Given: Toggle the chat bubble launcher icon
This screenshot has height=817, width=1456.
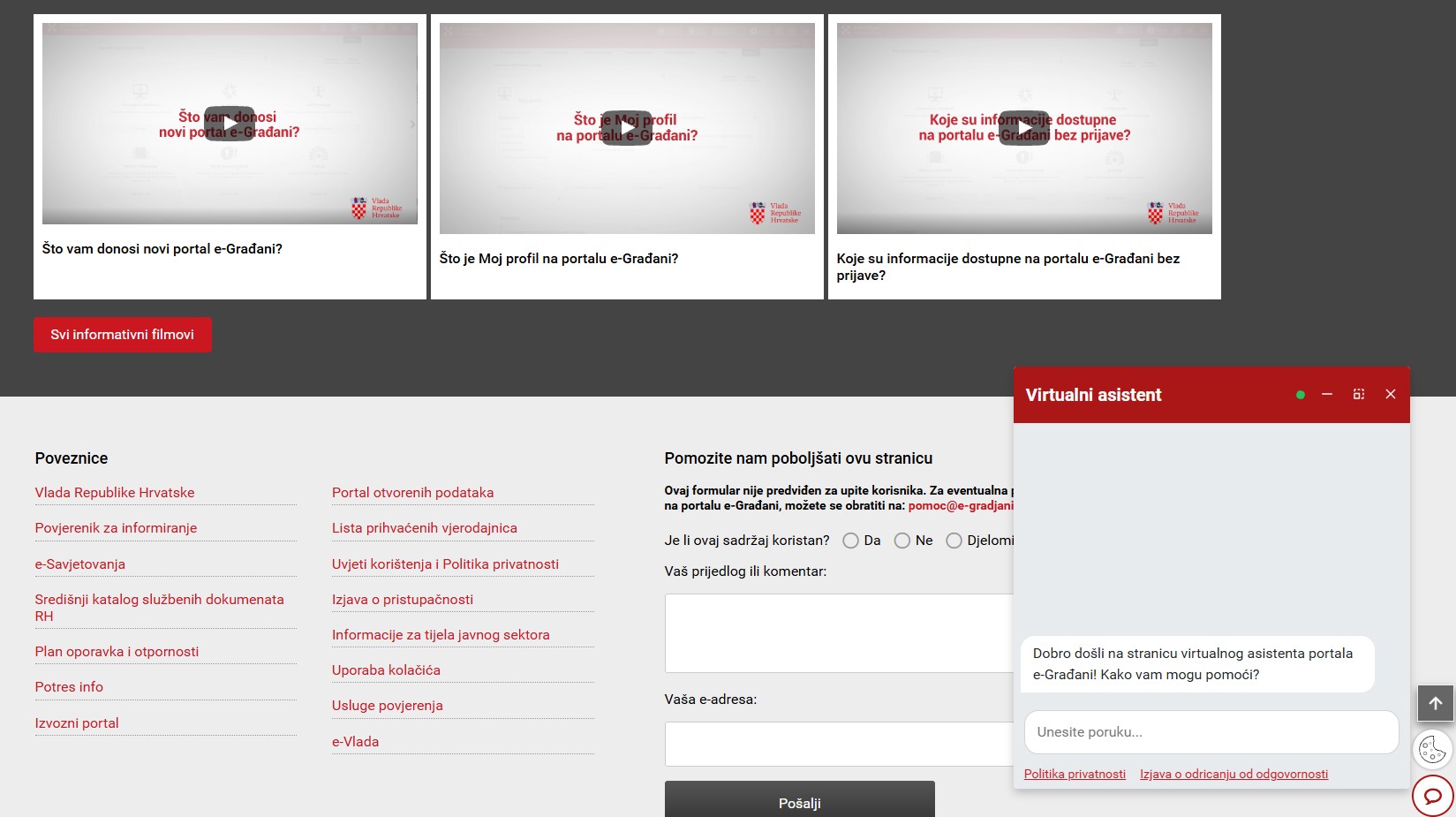Looking at the screenshot, I should point(1433,796).
